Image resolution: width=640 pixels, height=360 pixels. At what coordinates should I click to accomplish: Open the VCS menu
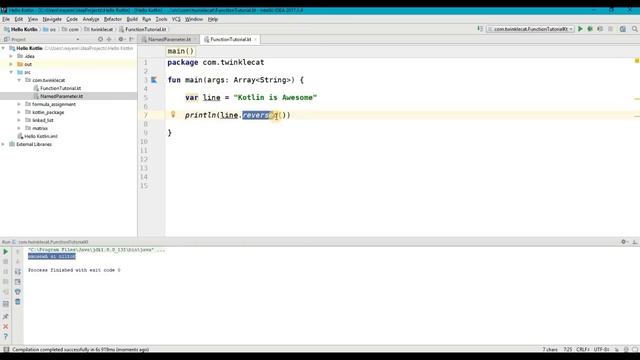176,19
